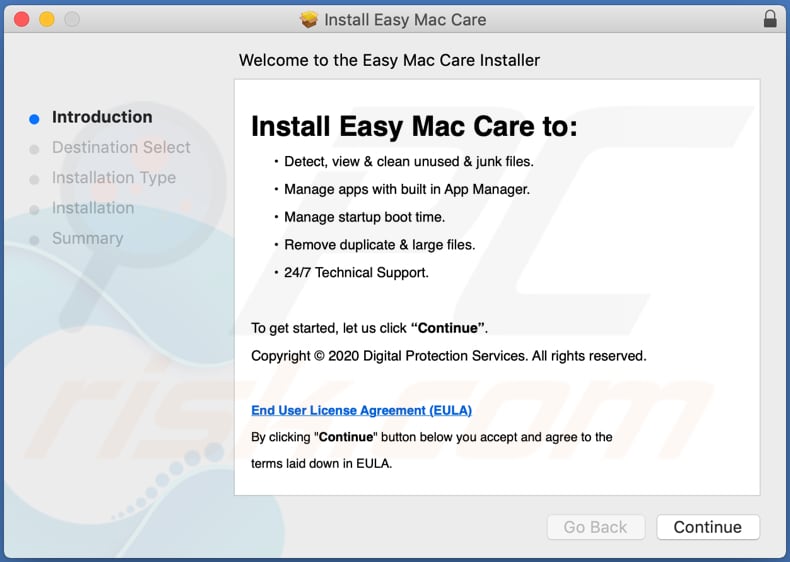This screenshot has width=790, height=562.
Task: Click 'Manage apps with built in App Manager.'
Action: click(x=407, y=189)
